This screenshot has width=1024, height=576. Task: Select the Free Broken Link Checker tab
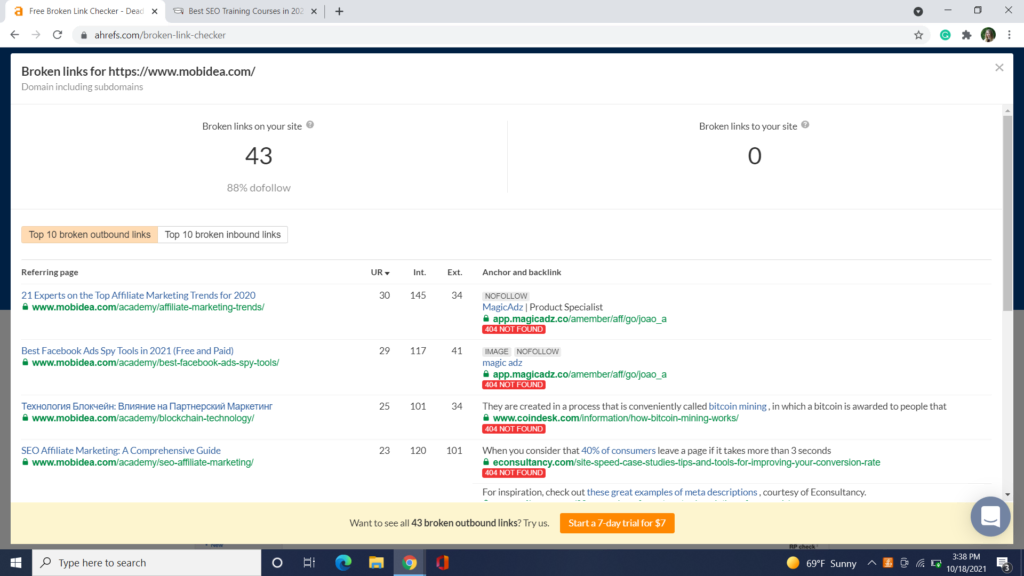click(85, 11)
